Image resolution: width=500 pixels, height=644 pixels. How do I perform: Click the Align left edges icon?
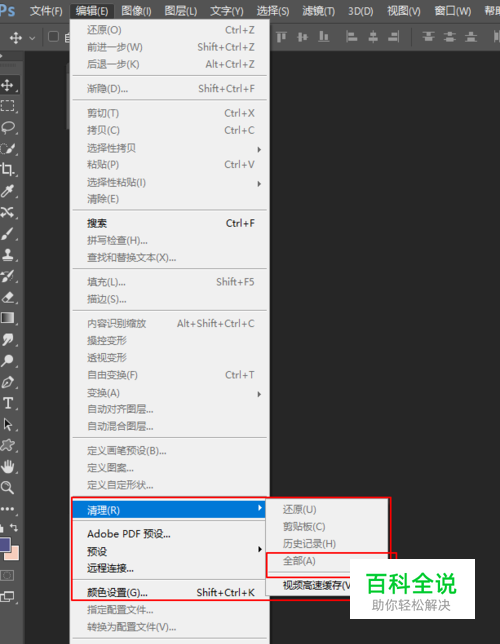351,37
